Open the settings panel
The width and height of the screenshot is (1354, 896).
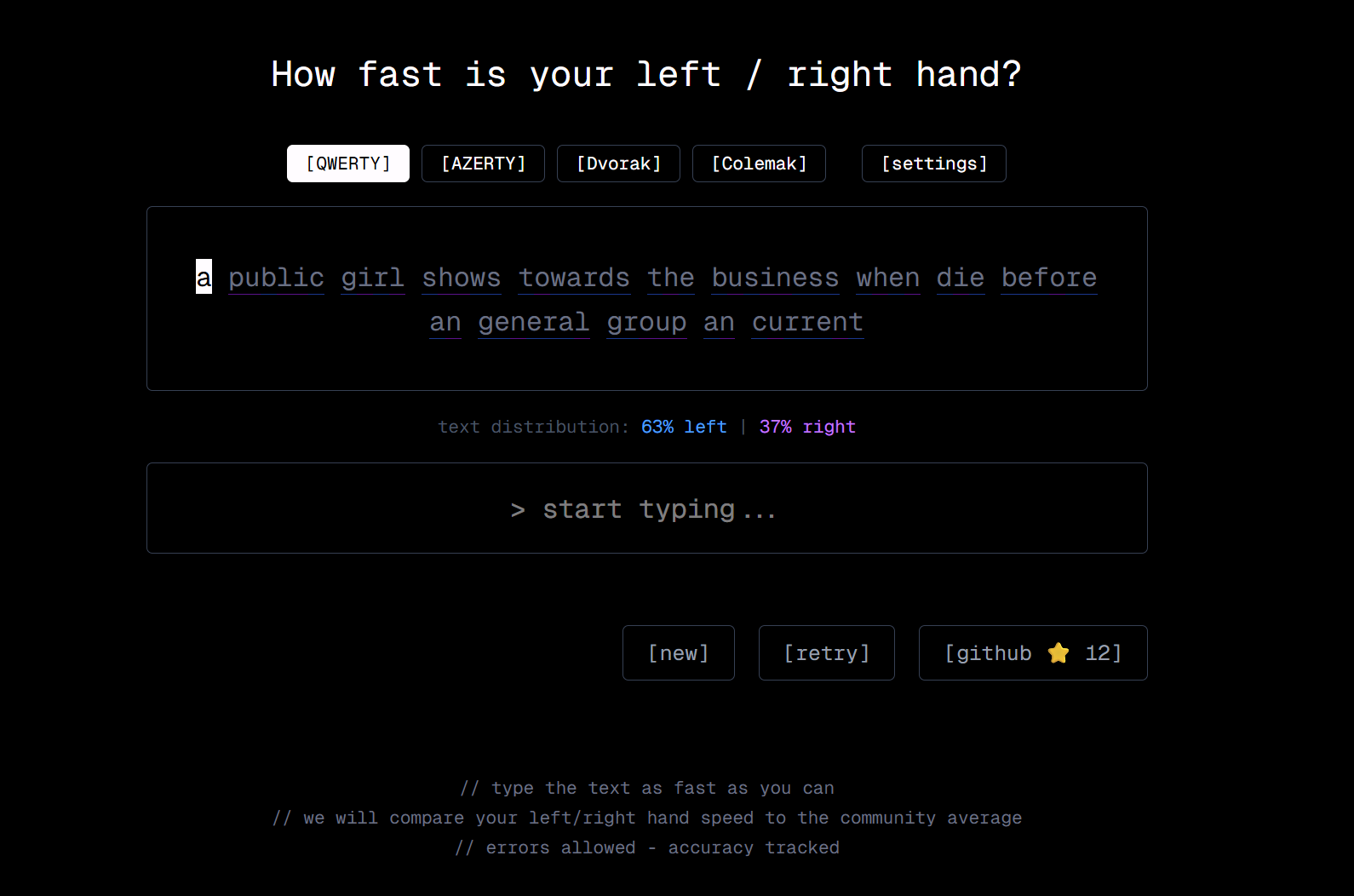(933, 164)
